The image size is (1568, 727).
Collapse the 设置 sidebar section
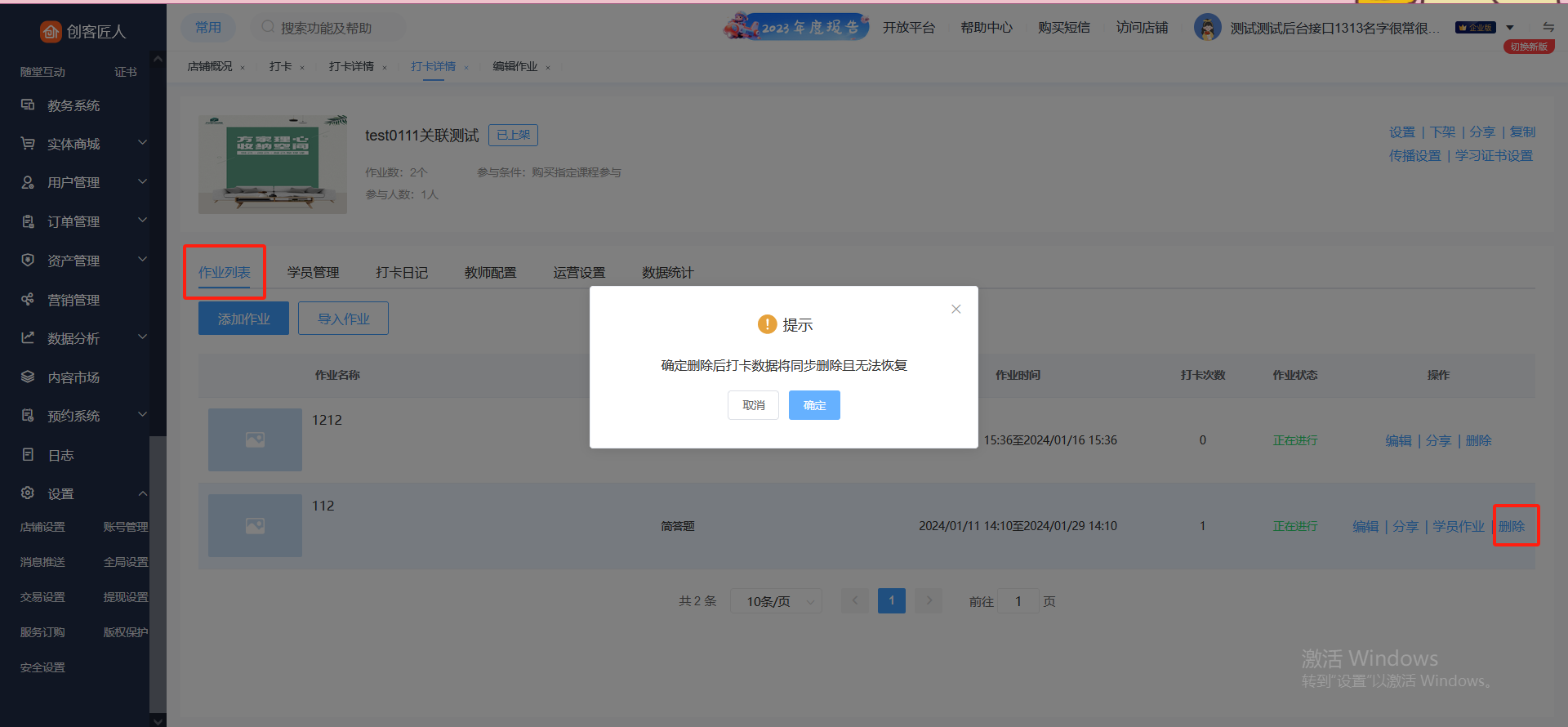(x=143, y=493)
